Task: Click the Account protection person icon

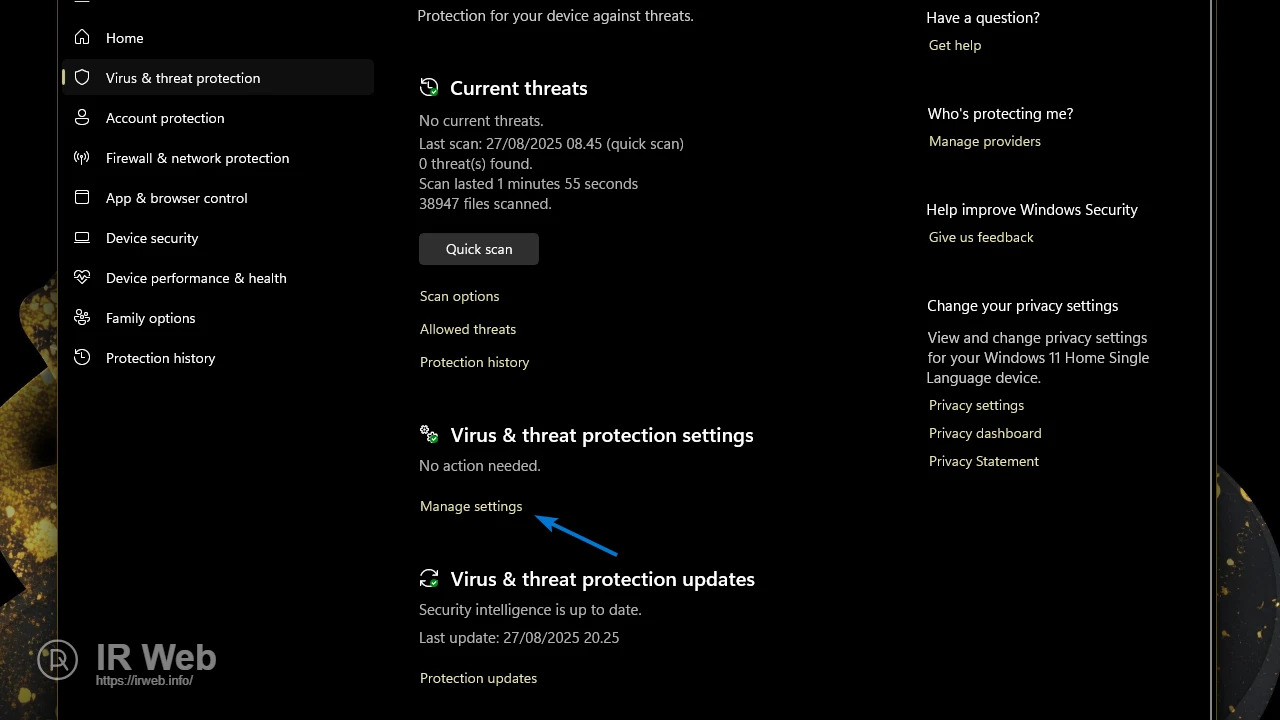Action: [82, 118]
